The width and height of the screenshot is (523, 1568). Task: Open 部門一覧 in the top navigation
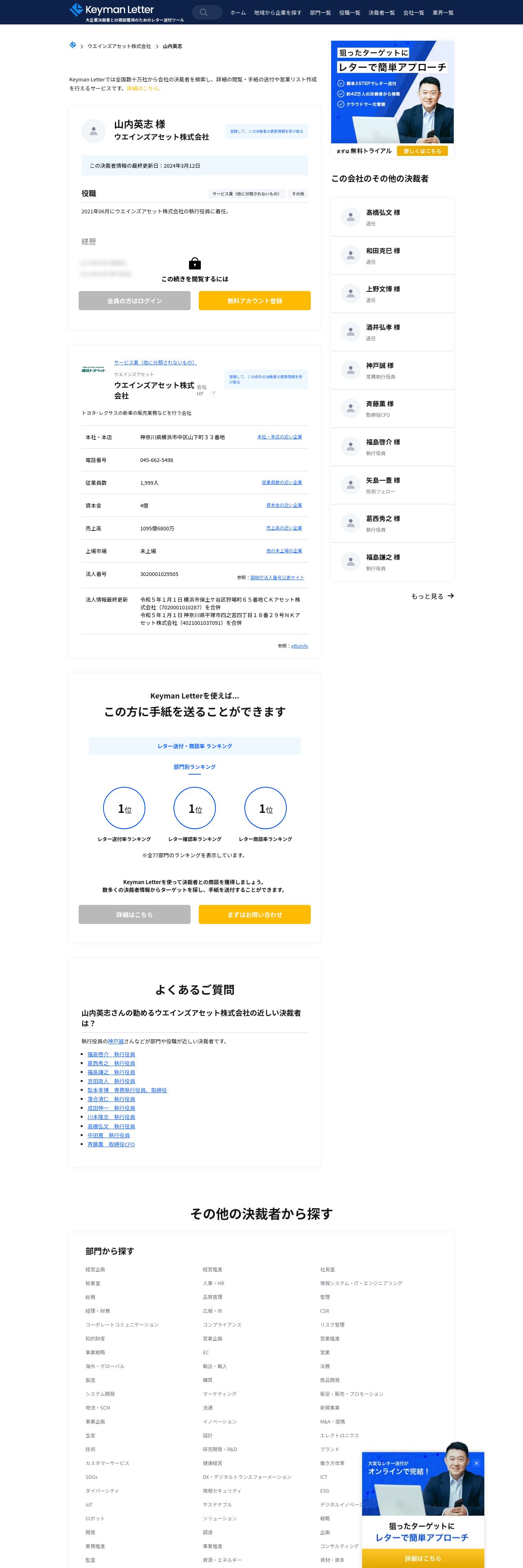point(320,13)
